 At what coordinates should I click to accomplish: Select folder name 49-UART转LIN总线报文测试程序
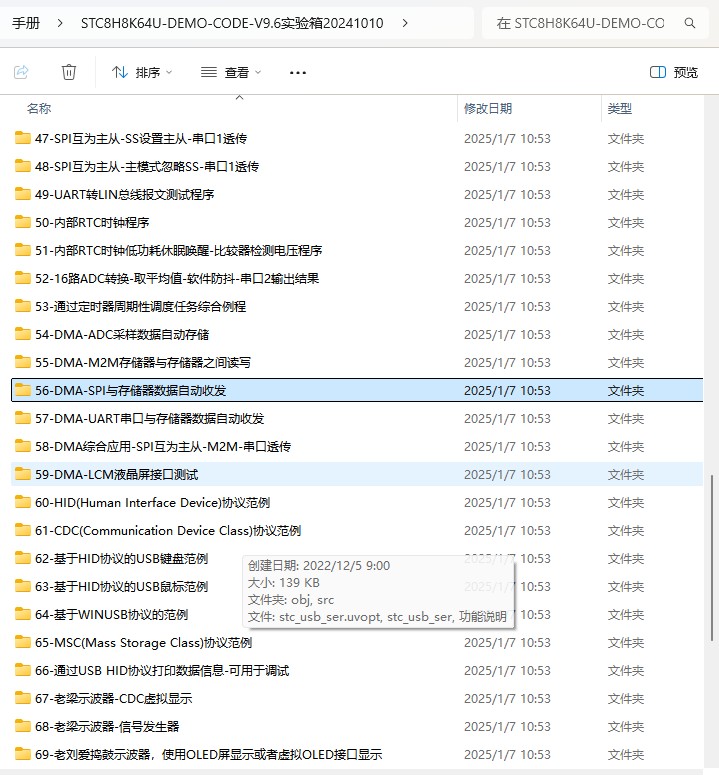coord(125,194)
